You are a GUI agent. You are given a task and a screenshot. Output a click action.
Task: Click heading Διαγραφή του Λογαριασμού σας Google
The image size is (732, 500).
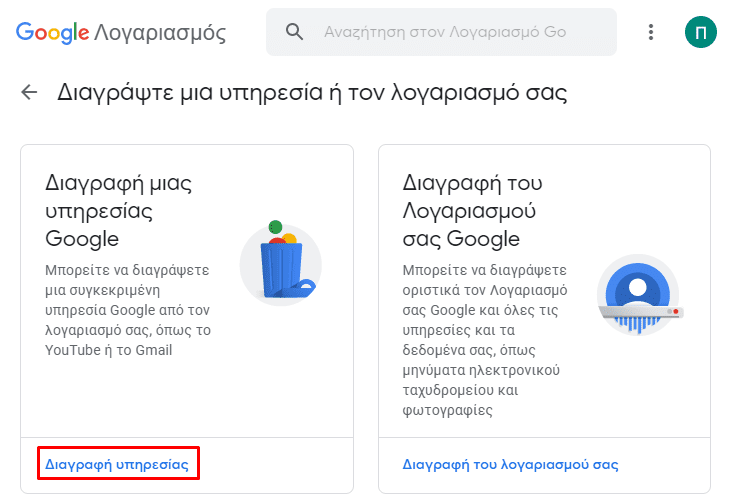point(472,211)
